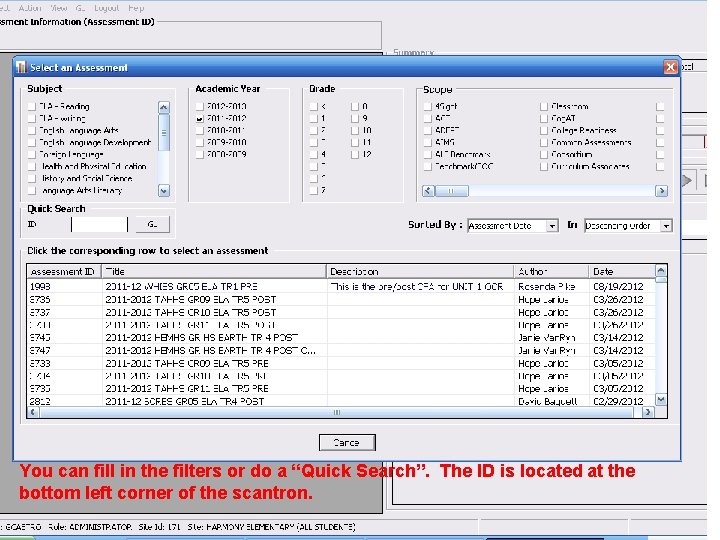The width and height of the screenshot is (720, 540).
Task: Check the English Language Development subject
Action: click(x=32, y=142)
